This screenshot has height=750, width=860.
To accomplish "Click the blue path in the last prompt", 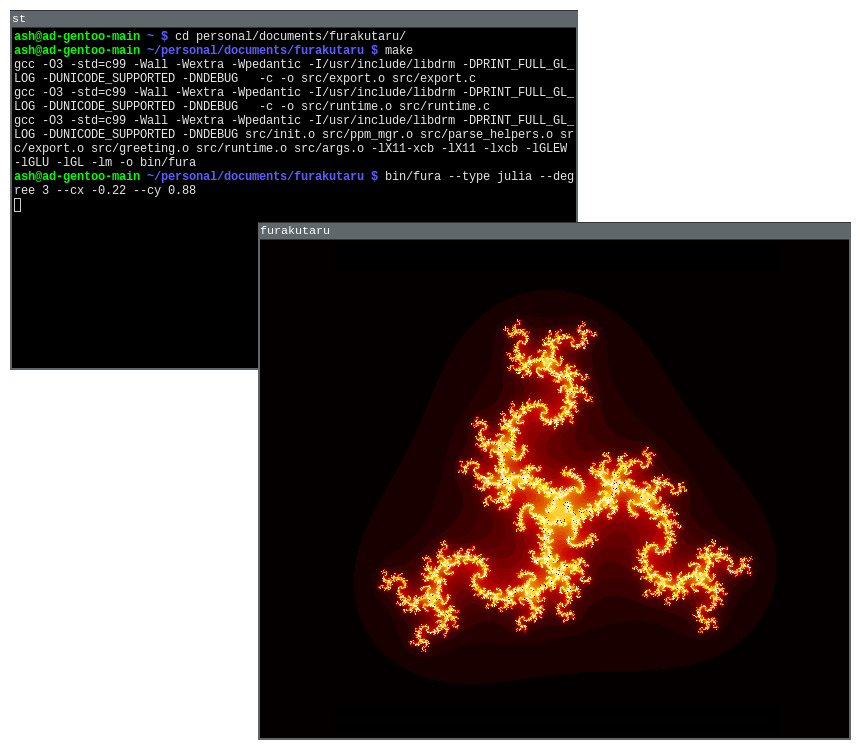I will coord(255,177).
